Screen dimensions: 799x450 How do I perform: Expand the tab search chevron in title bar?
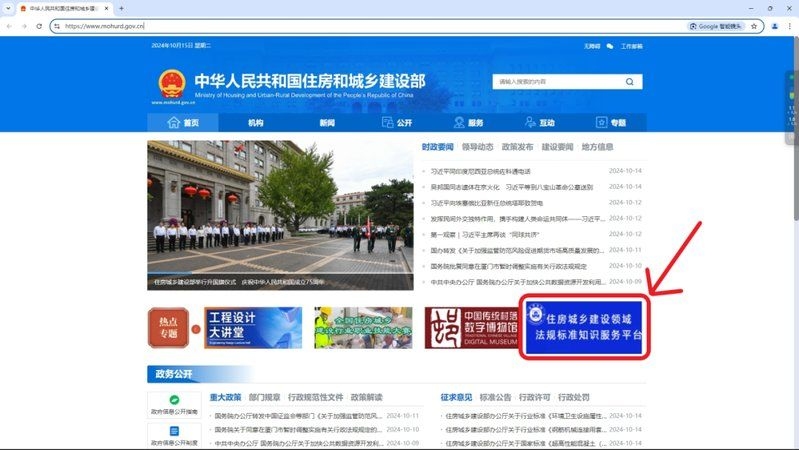pos(8,9)
